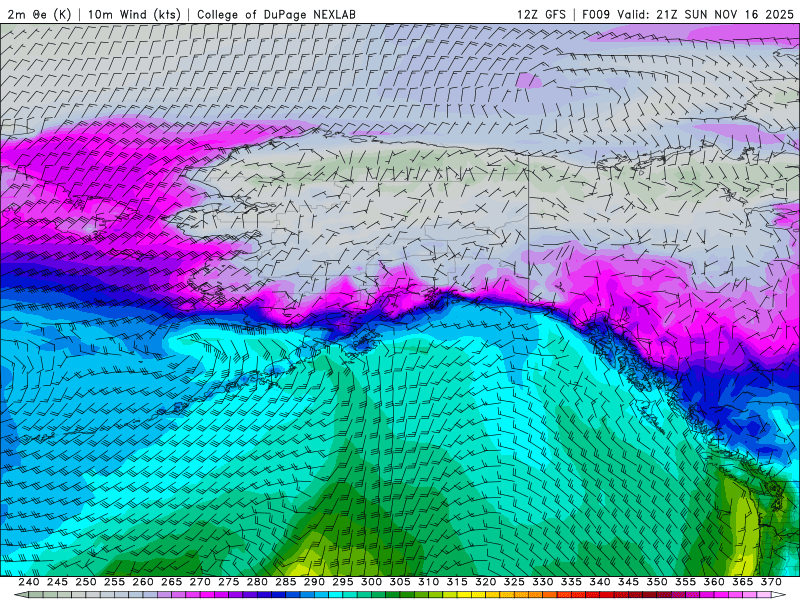Click the 285 color scale number
Image resolution: width=800 pixels, height=600 pixels.
(286, 582)
